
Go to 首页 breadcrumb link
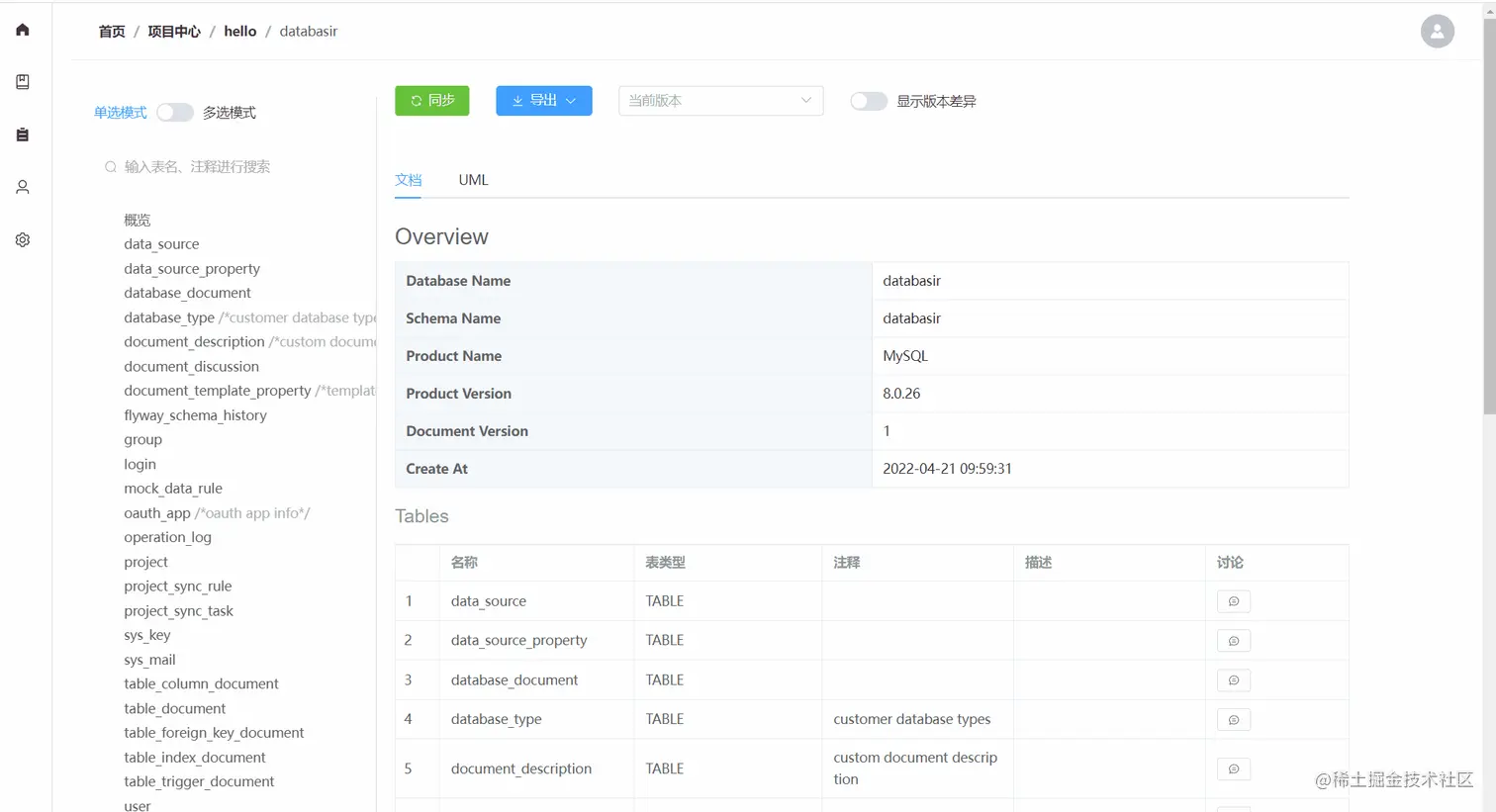pyautogui.click(x=112, y=32)
